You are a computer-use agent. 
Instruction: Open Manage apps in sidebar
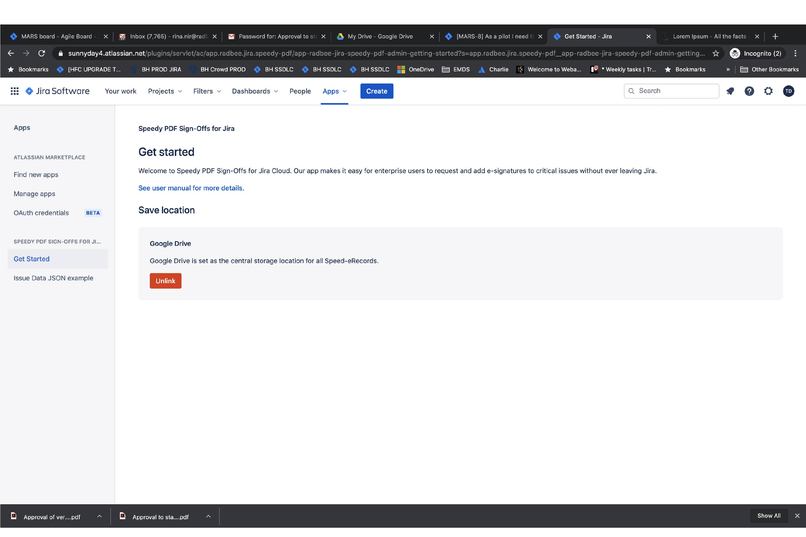(34, 194)
